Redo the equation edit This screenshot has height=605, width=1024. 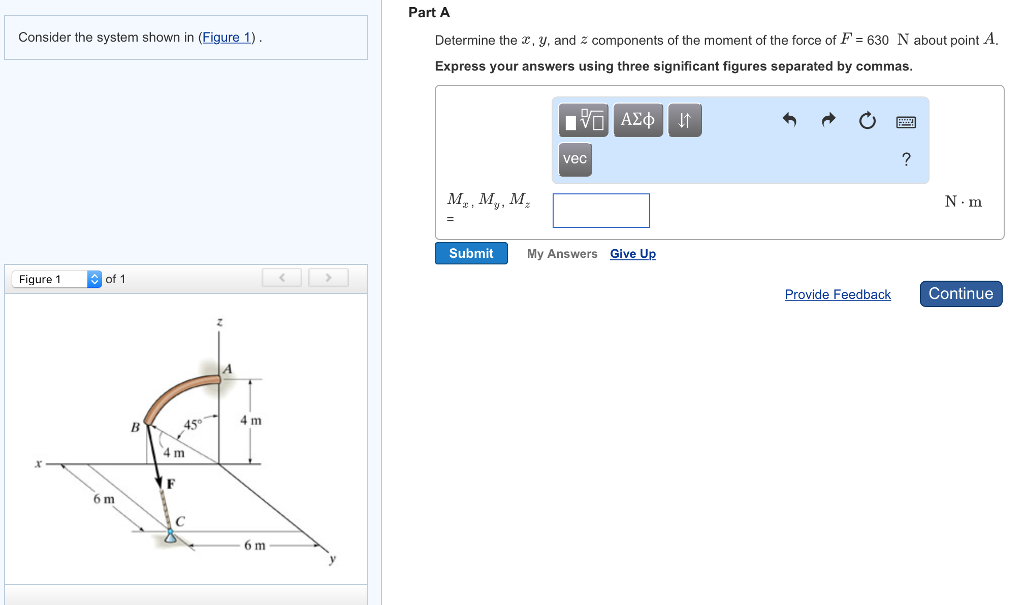[828, 119]
